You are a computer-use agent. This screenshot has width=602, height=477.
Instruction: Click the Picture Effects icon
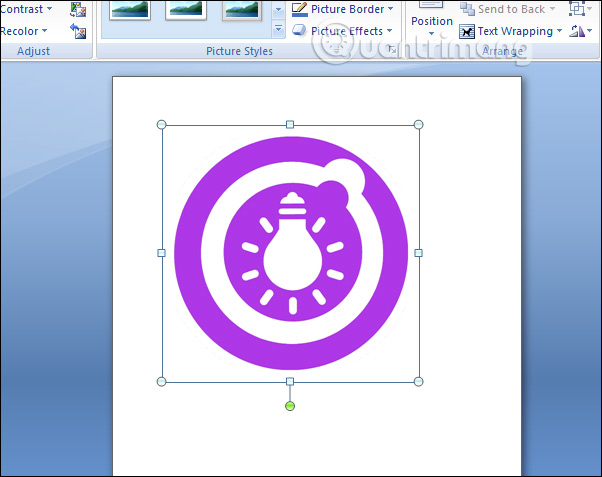point(299,30)
